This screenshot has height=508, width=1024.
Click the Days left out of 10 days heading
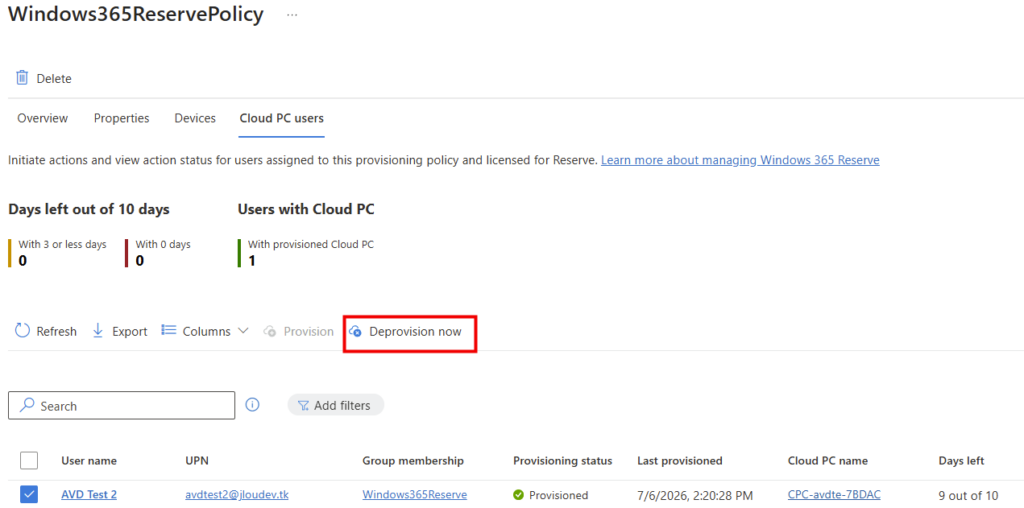tap(89, 210)
